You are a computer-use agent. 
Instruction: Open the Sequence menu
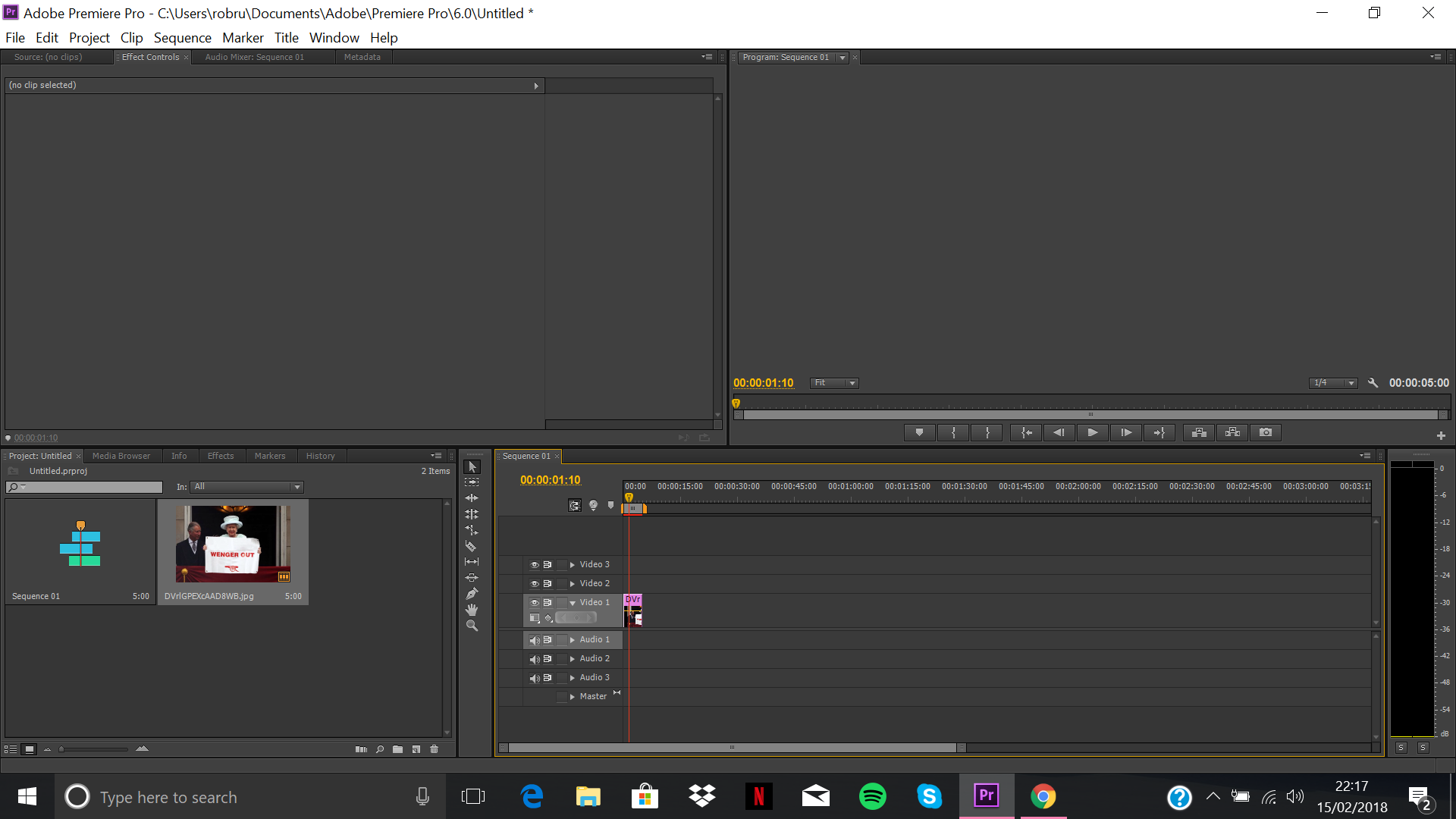[x=182, y=38]
